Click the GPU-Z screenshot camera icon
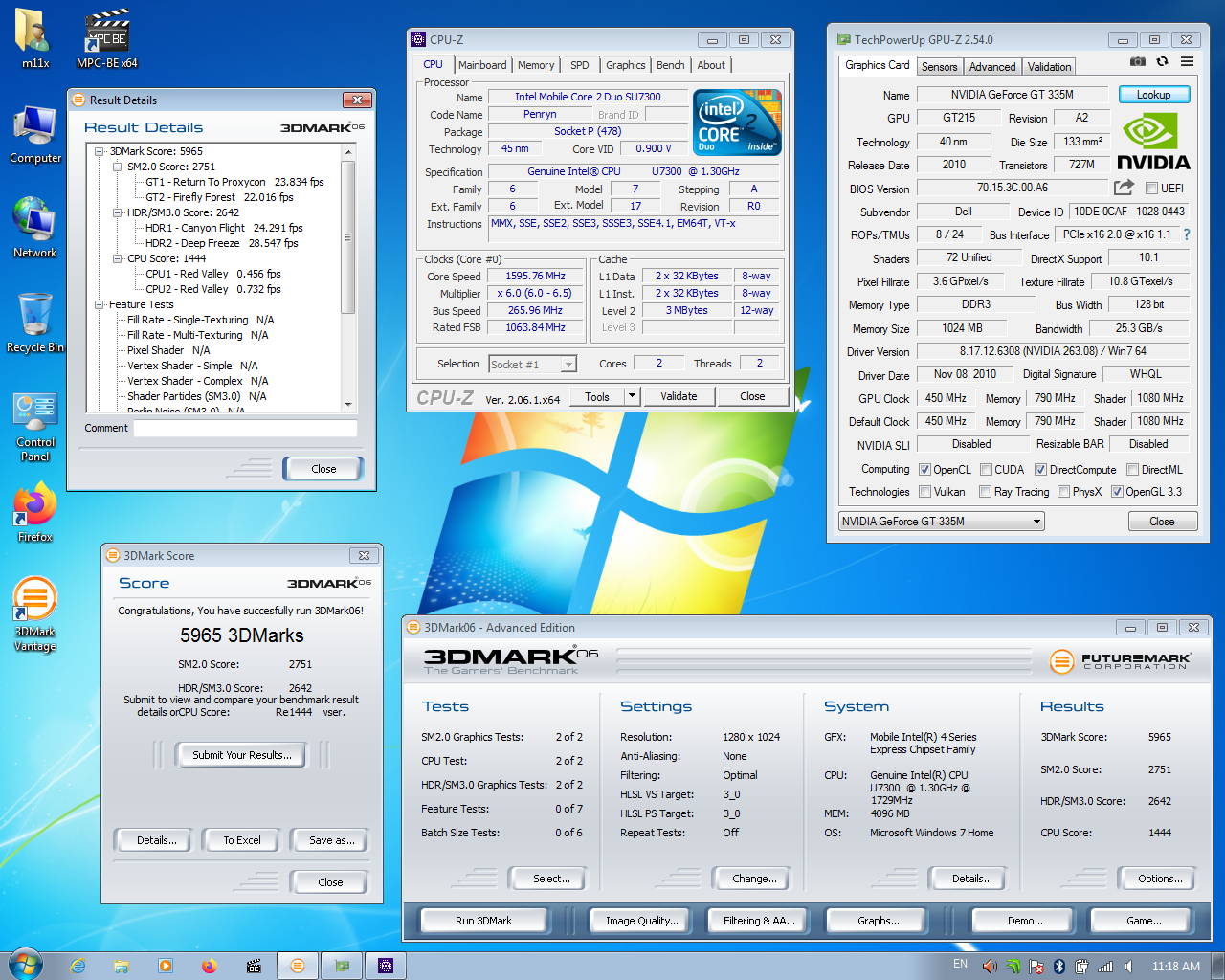 [x=1137, y=61]
